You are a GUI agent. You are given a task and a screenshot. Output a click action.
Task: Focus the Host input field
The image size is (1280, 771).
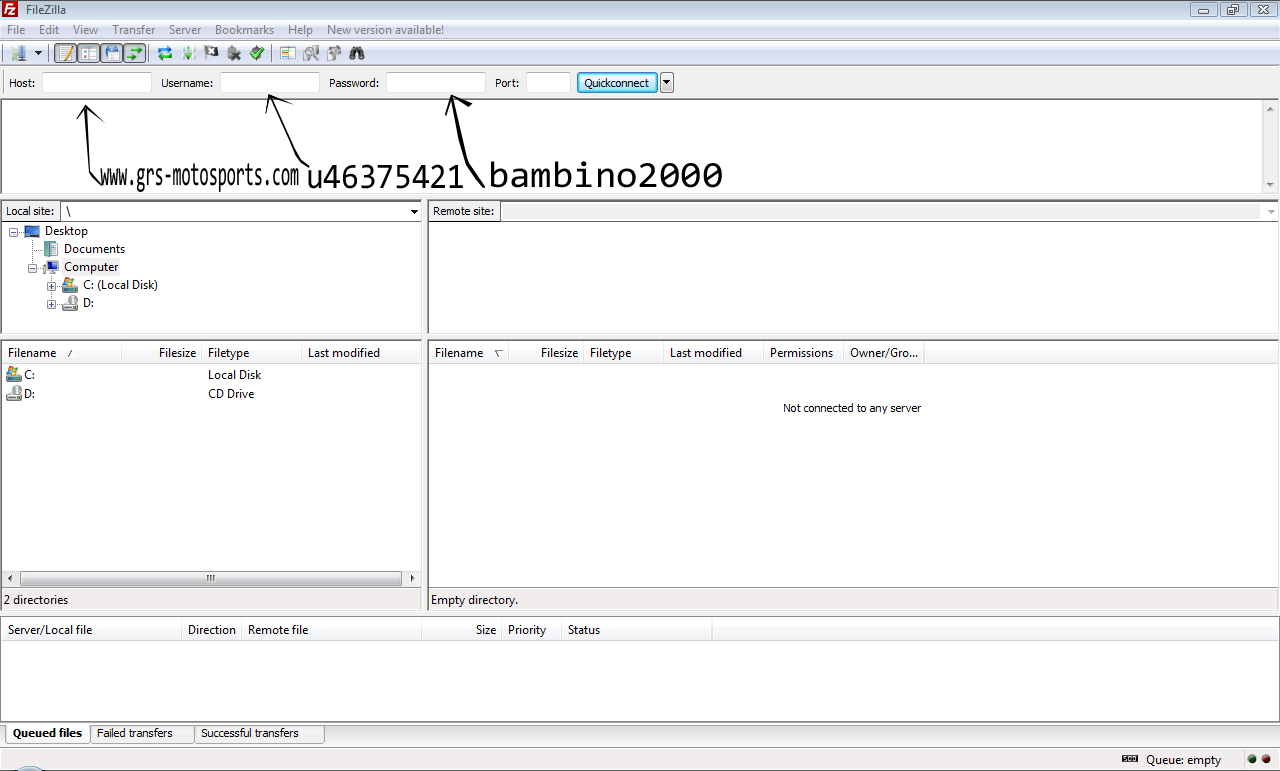[97, 83]
